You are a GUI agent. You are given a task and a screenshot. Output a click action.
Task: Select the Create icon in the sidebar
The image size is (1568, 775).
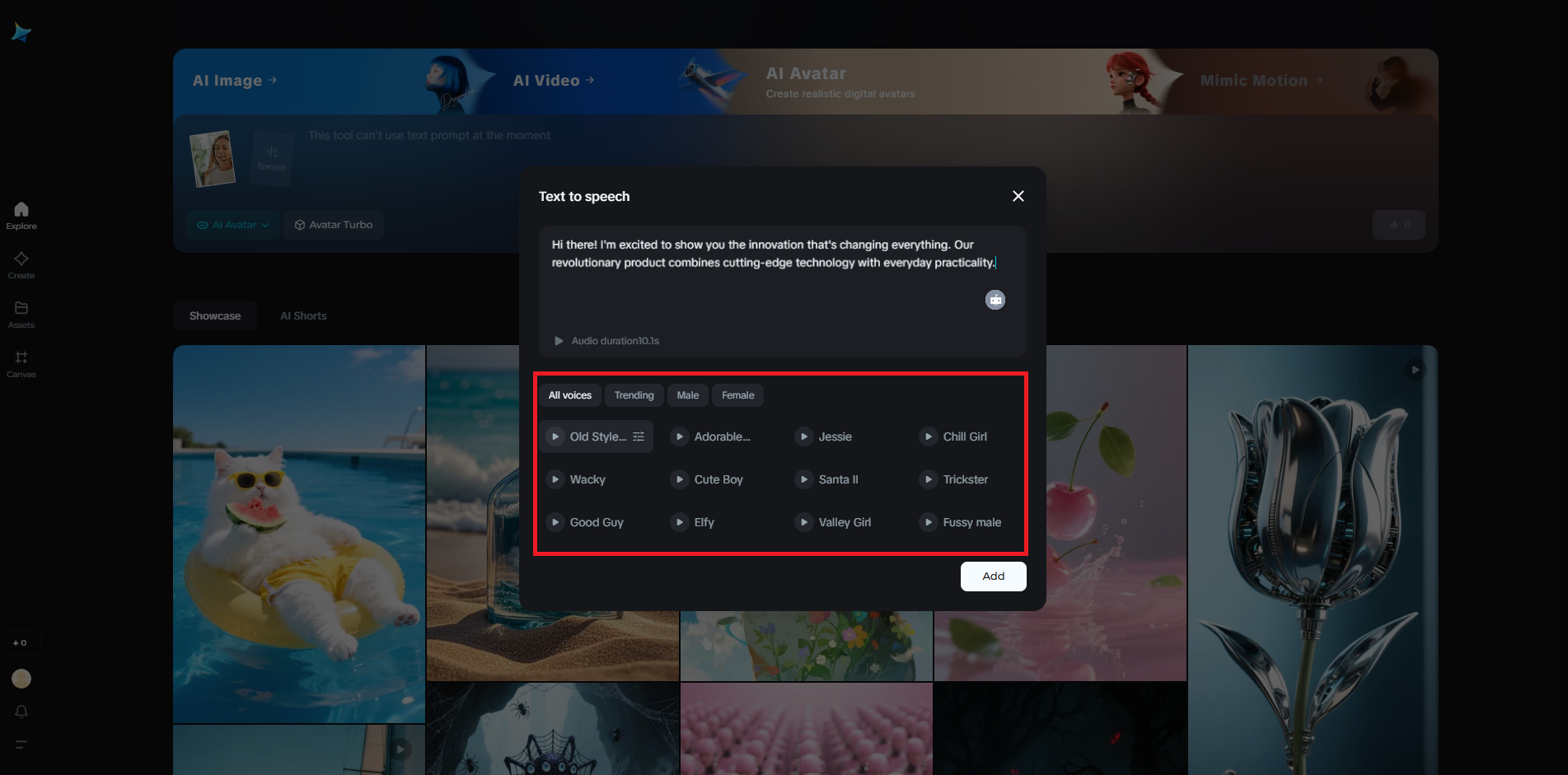[x=21, y=264]
